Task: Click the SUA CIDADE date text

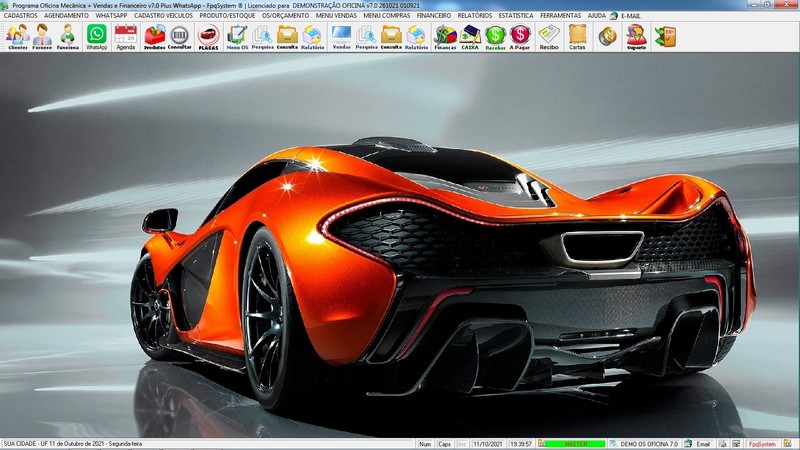Action: click(x=73, y=444)
